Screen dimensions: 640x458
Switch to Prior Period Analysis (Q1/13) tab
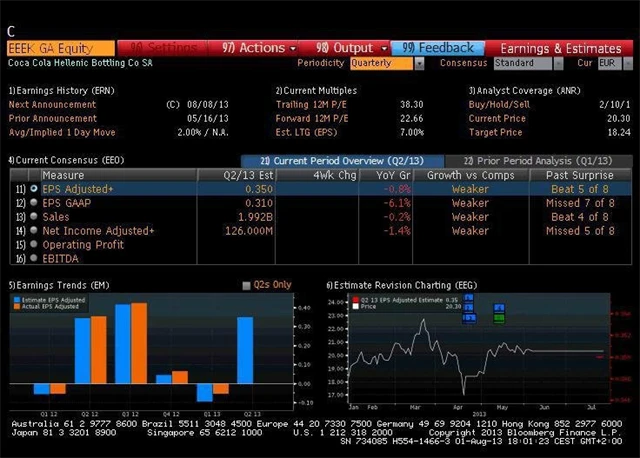tap(538, 161)
